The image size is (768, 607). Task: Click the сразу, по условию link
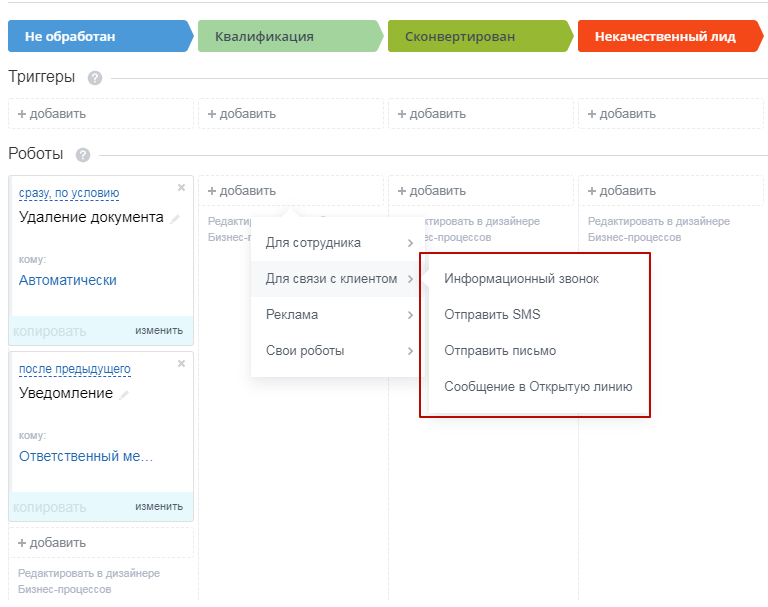[x=69, y=193]
